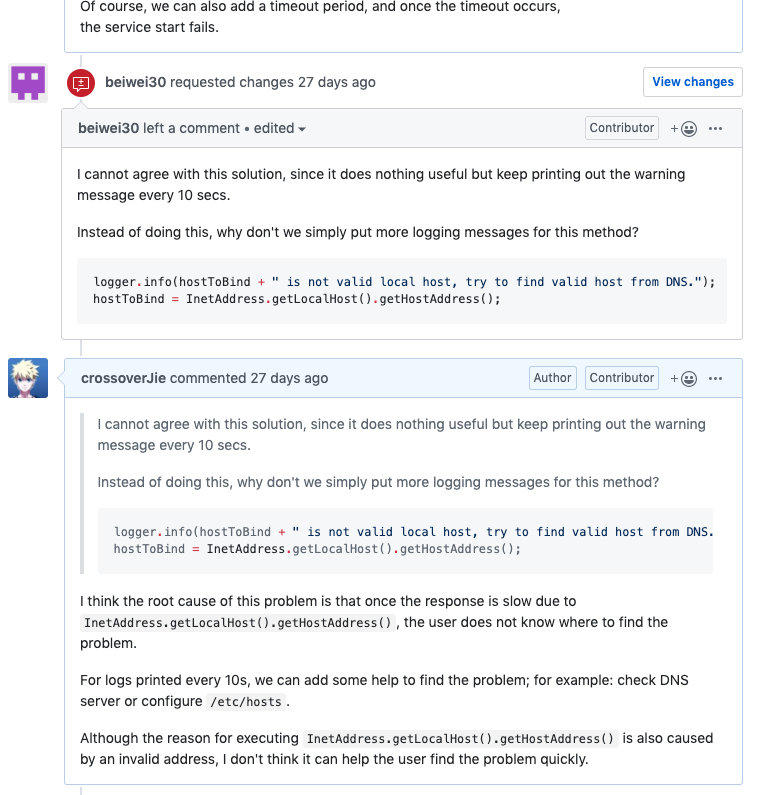Image resolution: width=766 pixels, height=795 pixels.
Task: Open crossoverJie username link
Action: [x=124, y=378]
